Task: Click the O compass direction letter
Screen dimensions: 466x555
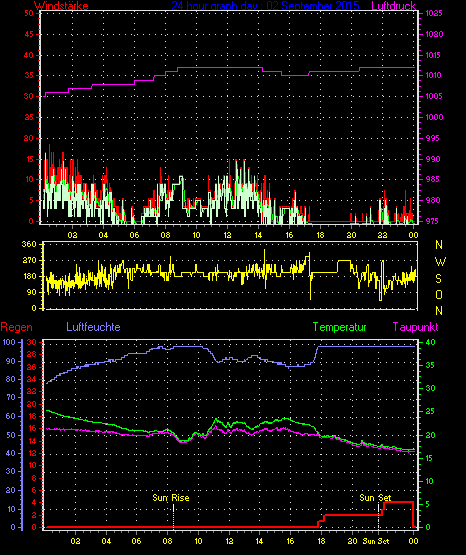Action: point(439,294)
